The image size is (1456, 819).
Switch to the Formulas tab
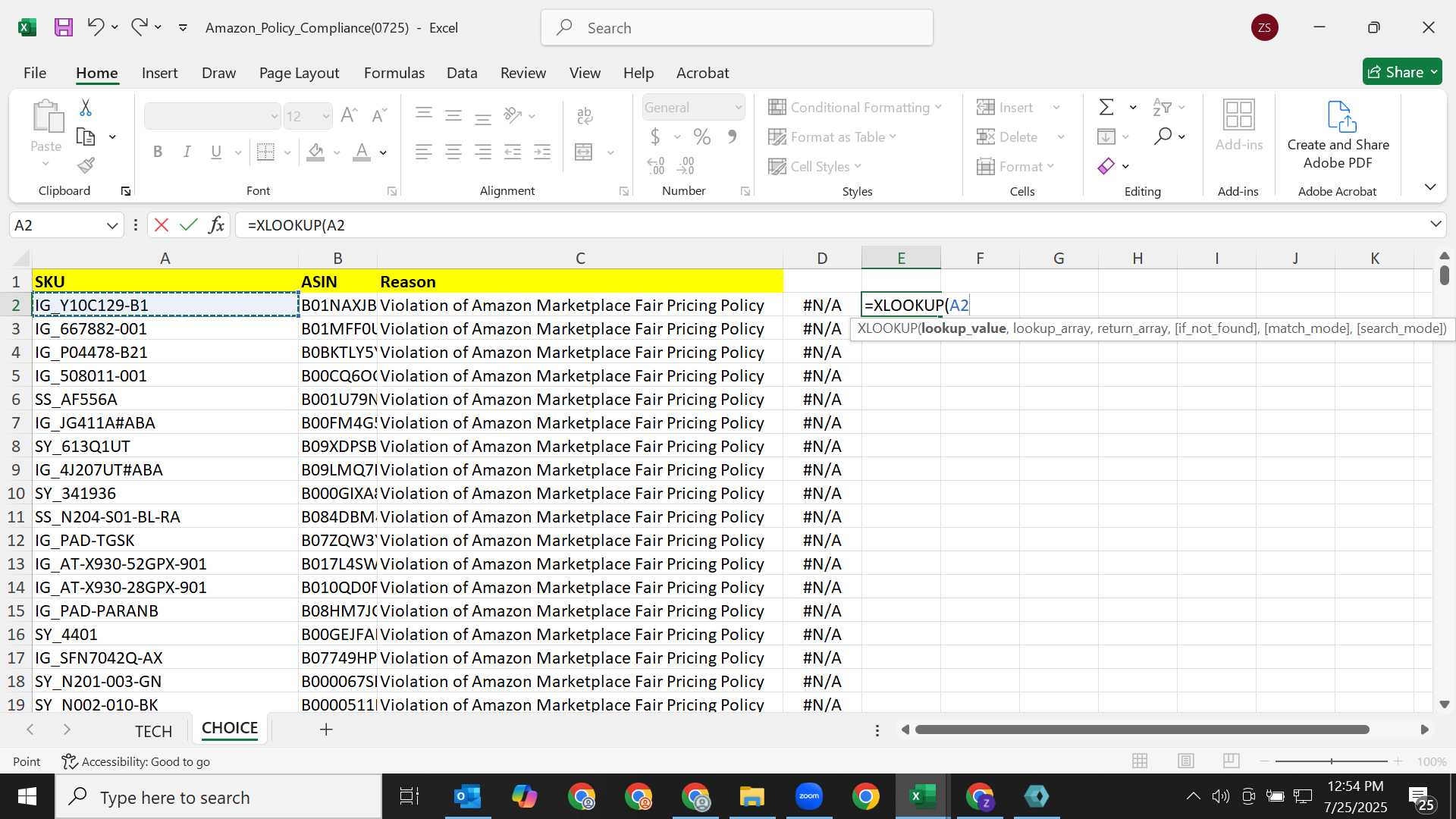coord(394,73)
